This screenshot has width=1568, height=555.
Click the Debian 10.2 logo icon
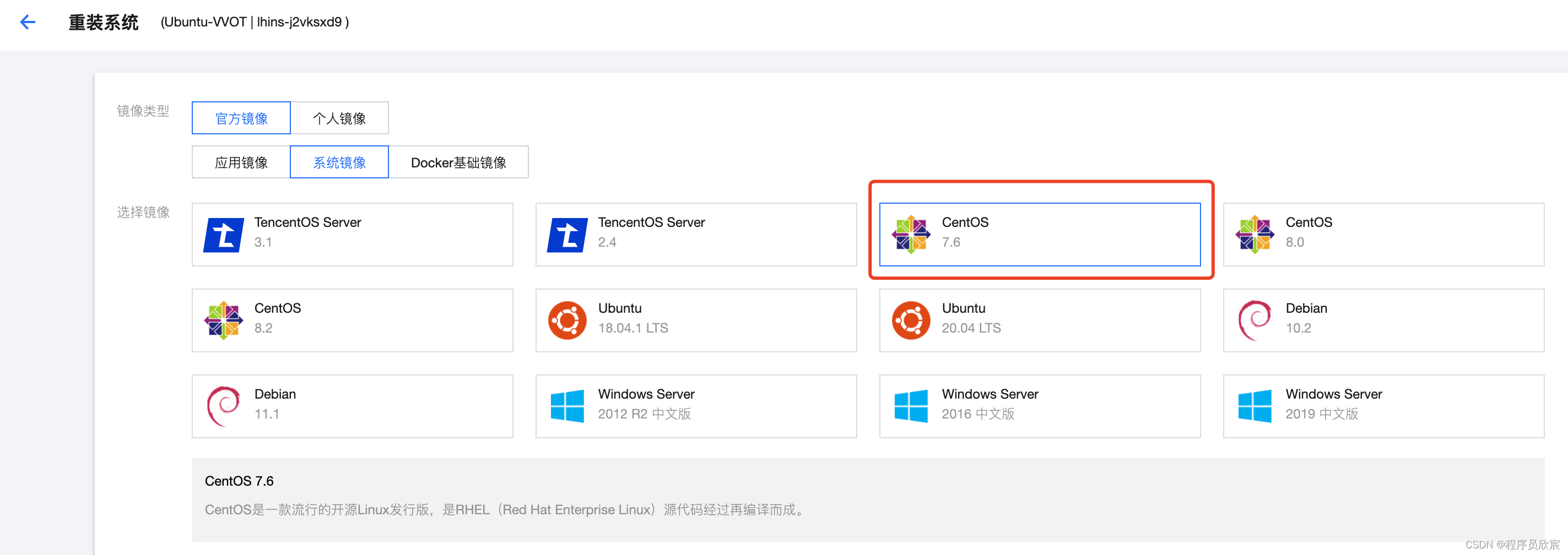click(x=1255, y=319)
